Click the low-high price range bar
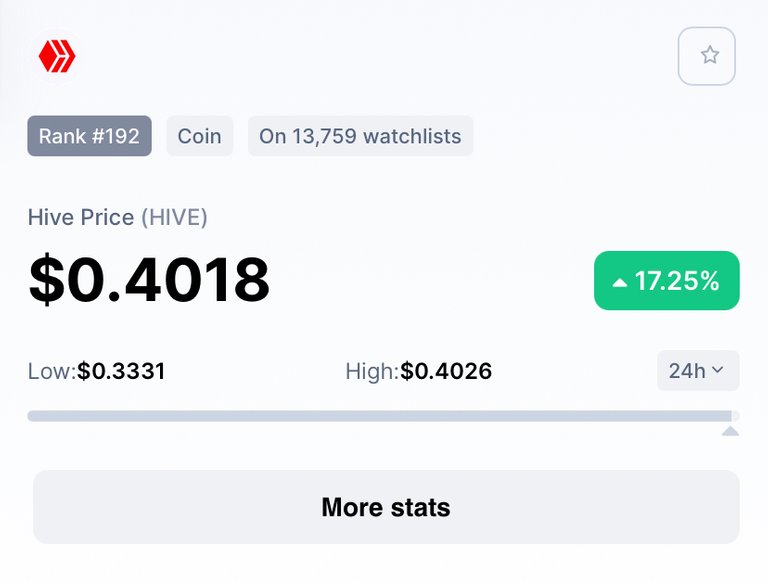 click(x=383, y=416)
